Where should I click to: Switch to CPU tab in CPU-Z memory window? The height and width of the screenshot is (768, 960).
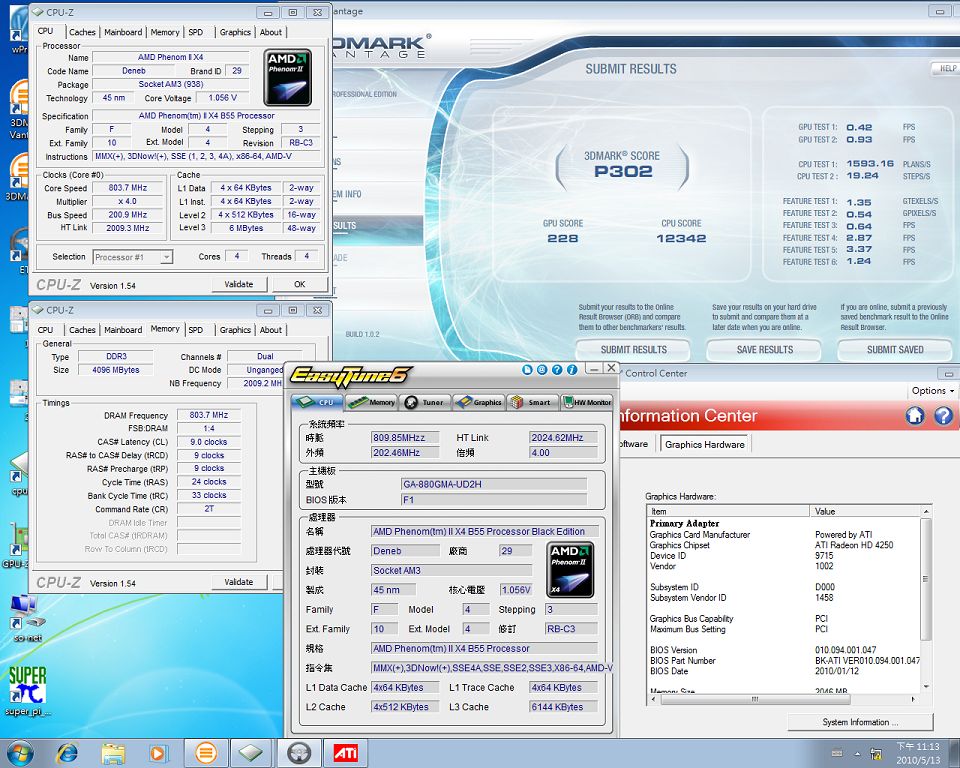coord(45,329)
